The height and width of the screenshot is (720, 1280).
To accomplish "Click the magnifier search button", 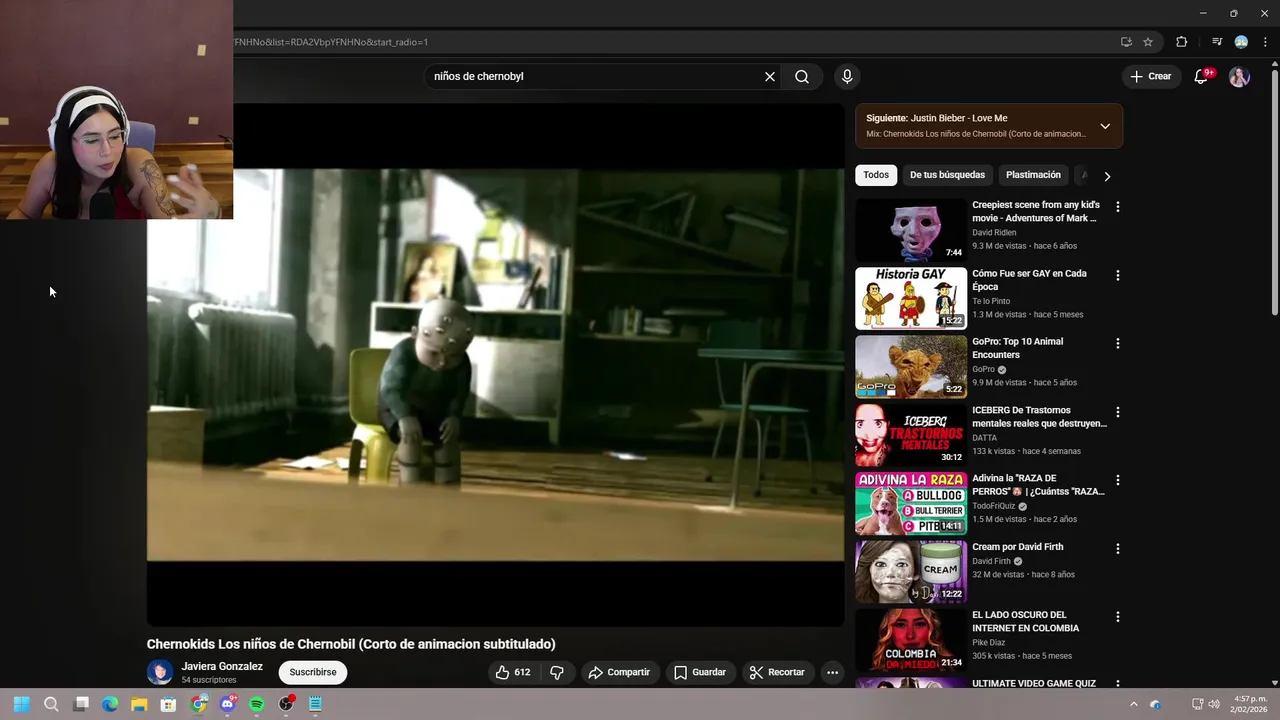I will tap(802, 76).
